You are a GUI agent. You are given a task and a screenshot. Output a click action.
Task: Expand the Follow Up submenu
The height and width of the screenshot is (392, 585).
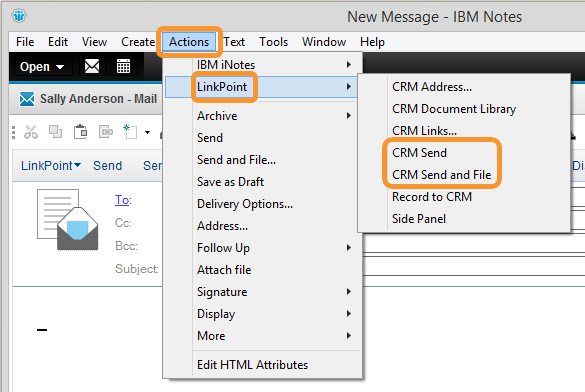point(262,248)
